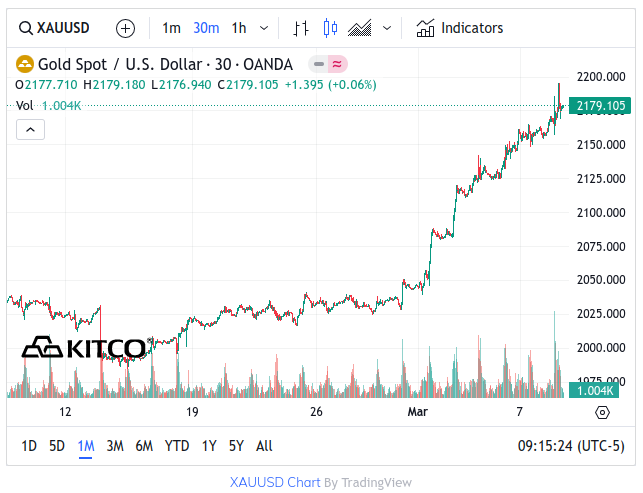Open the Indicators menu
The width and height of the screenshot is (643, 493).
(460, 28)
